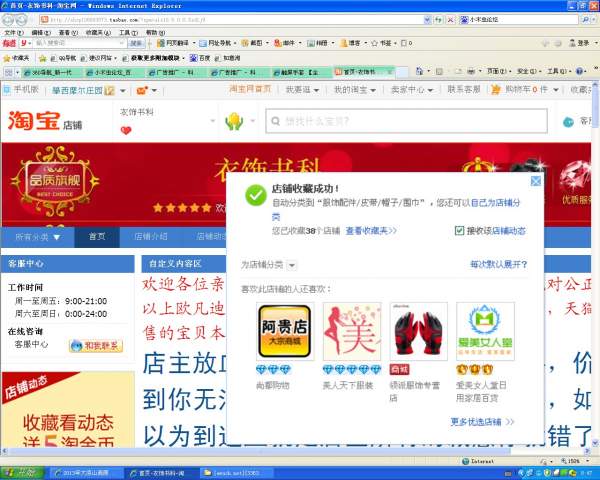Click the orange message icon in Taobao top bar
This screenshot has width=600, height=480.
pyautogui.click(x=142, y=90)
